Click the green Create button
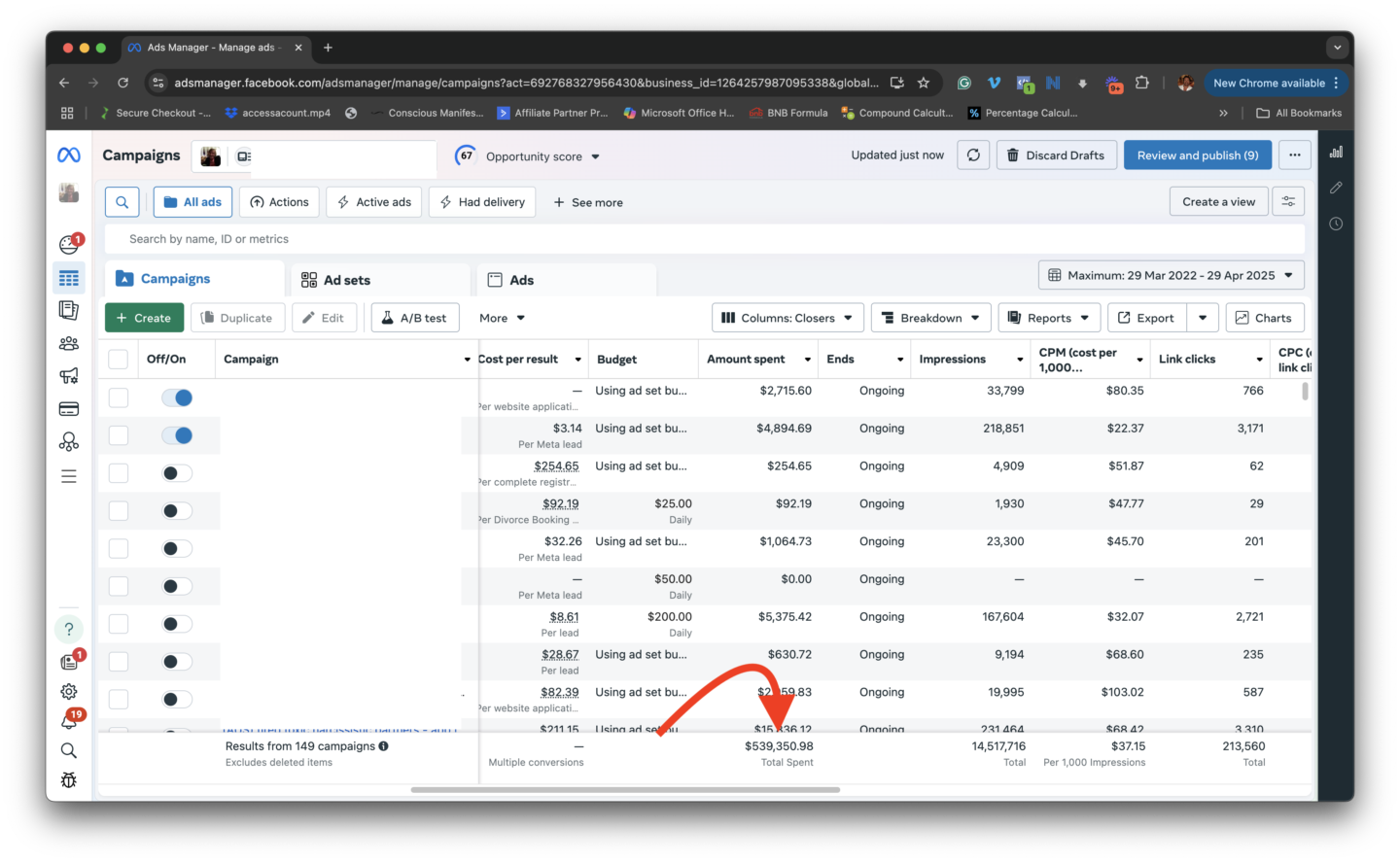 [x=144, y=318]
